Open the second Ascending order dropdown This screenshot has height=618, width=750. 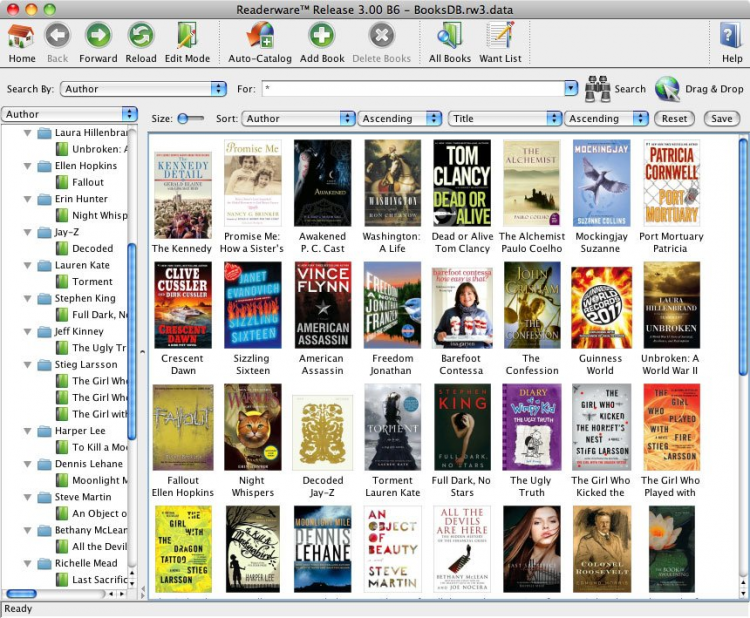(x=607, y=119)
